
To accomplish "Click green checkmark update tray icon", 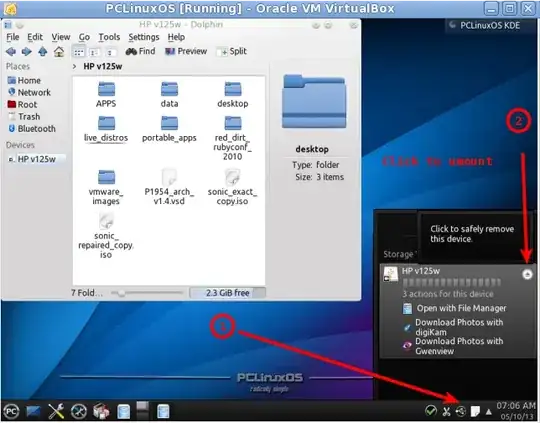I will tap(431, 411).
